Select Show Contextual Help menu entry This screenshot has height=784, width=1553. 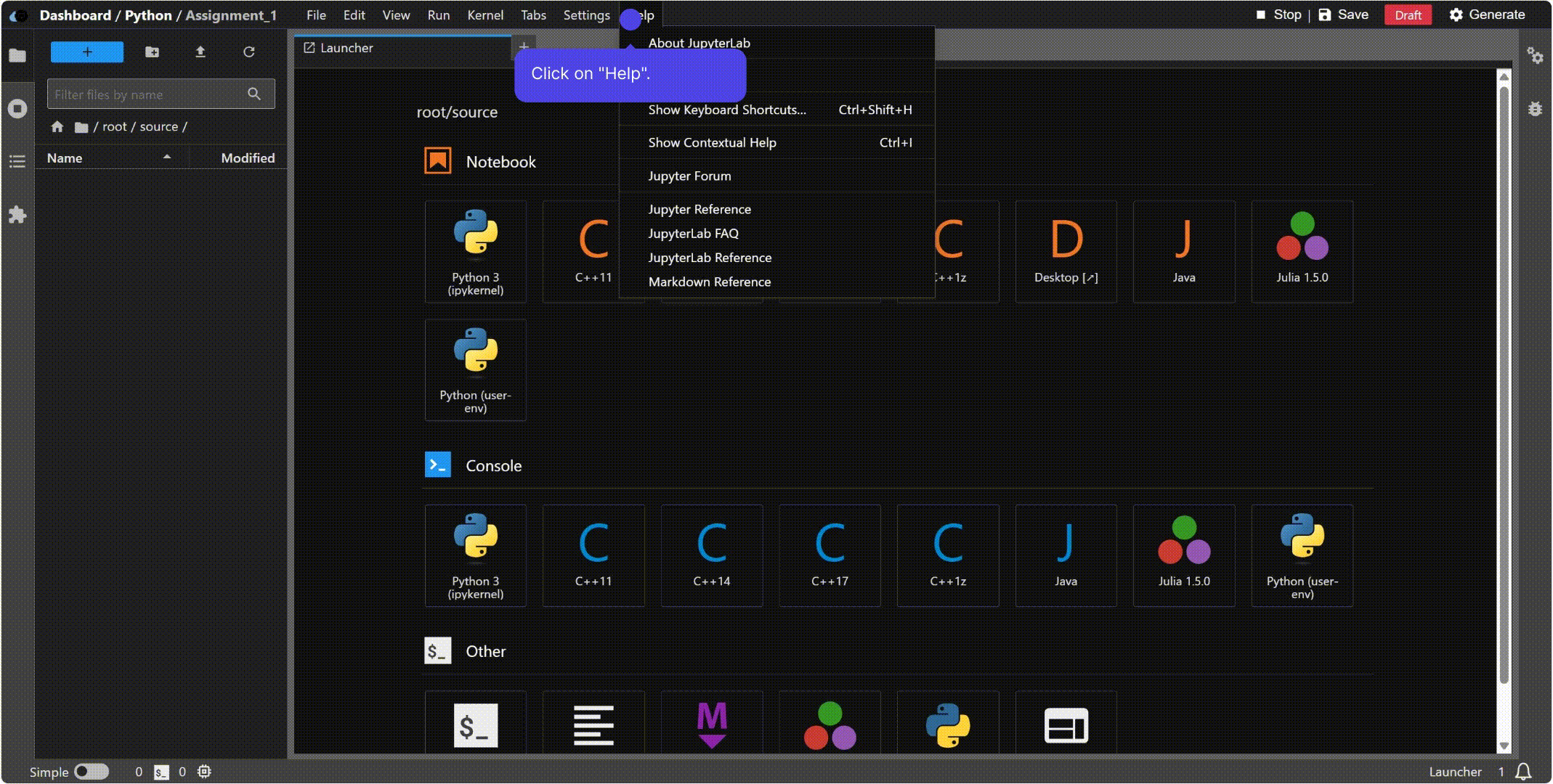pyautogui.click(x=776, y=142)
